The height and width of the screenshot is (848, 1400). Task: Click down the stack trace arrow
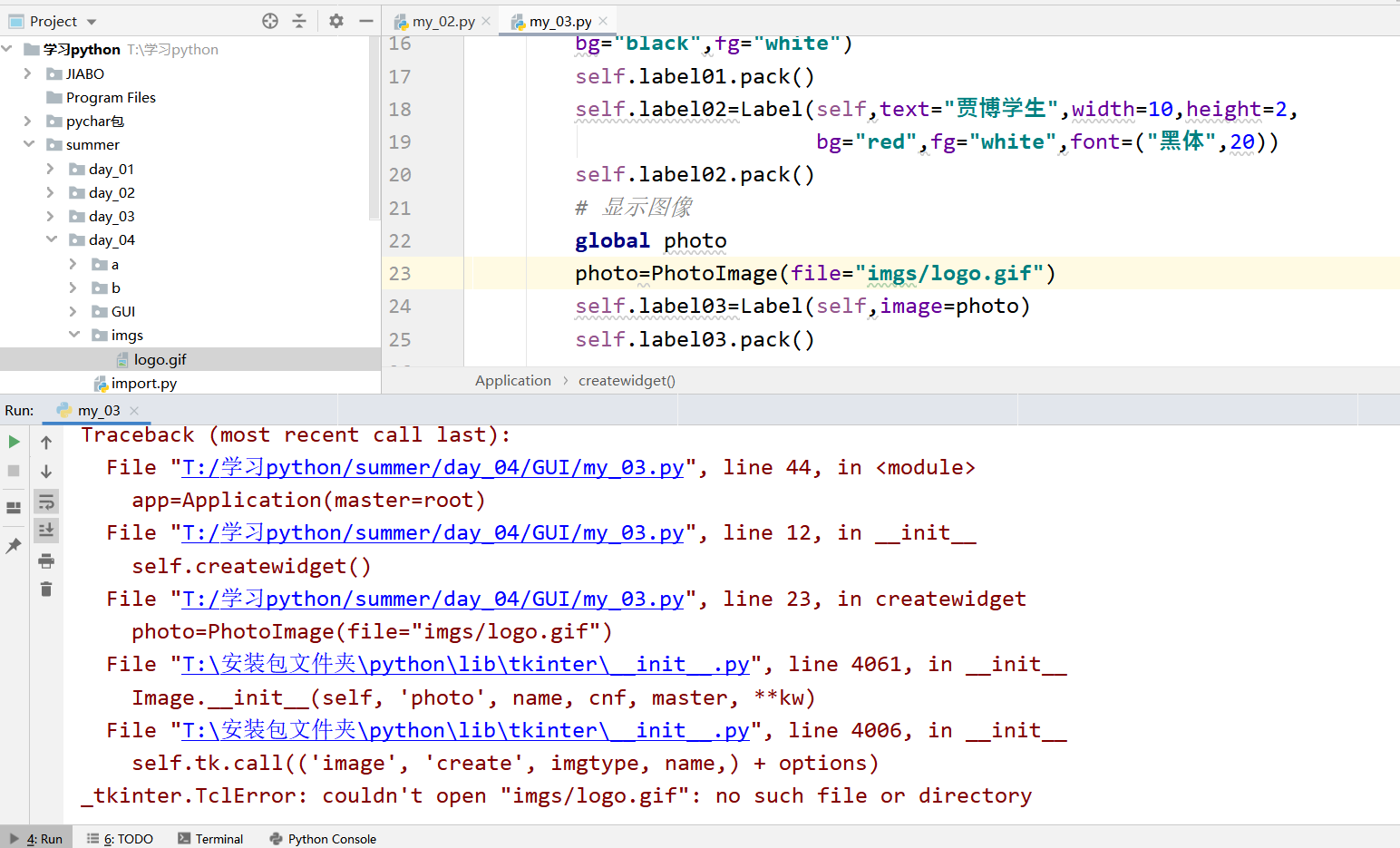tap(46, 471)
